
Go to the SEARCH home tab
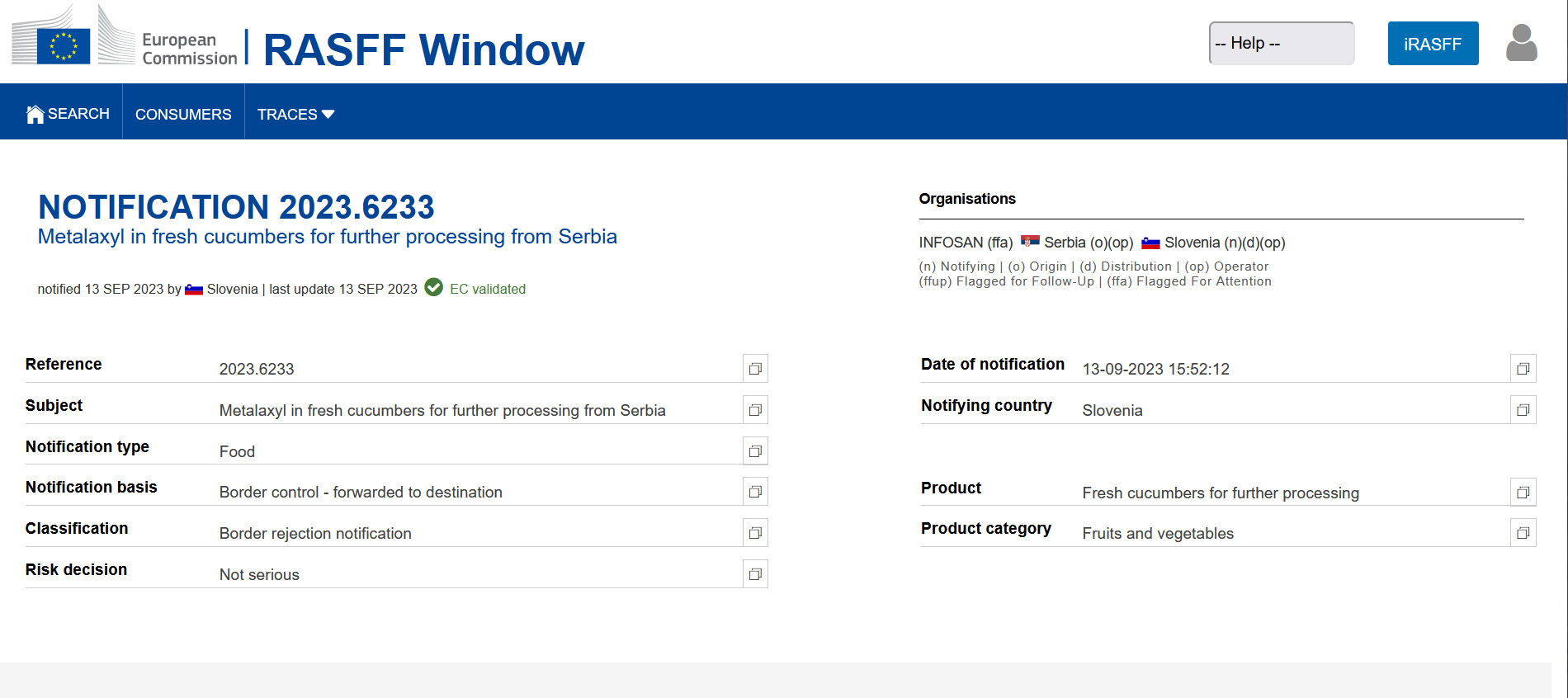(x=68, y=114)
